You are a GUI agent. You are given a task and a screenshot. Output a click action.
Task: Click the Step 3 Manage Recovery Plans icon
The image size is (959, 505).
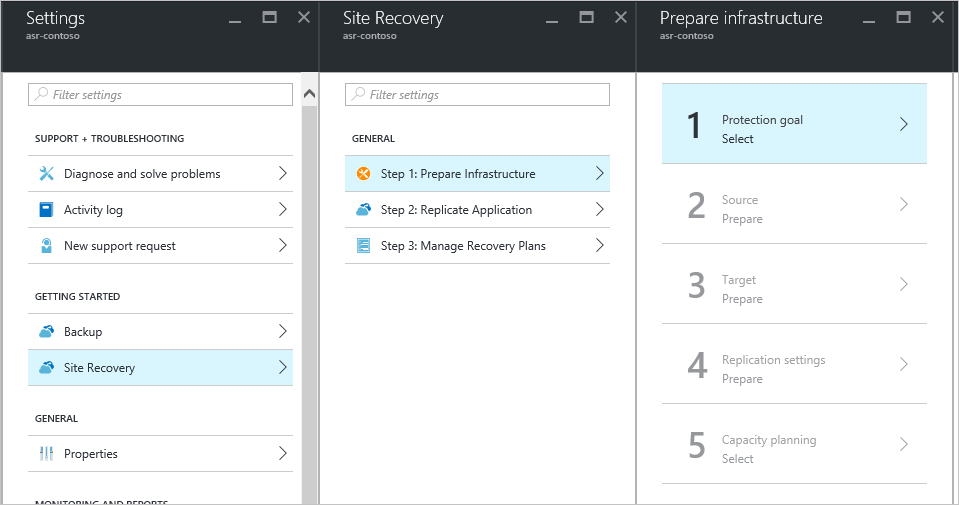click(x=363, y=246)
